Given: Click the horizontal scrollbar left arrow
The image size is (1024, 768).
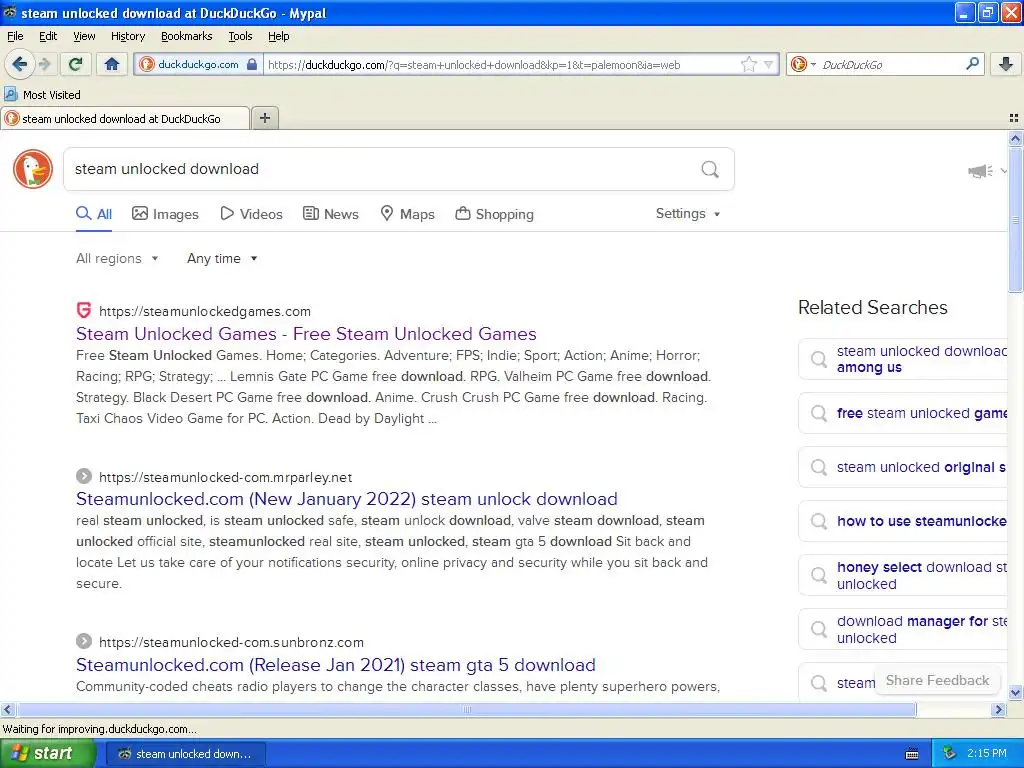Looking at the screenshot, I should [7, 709].
